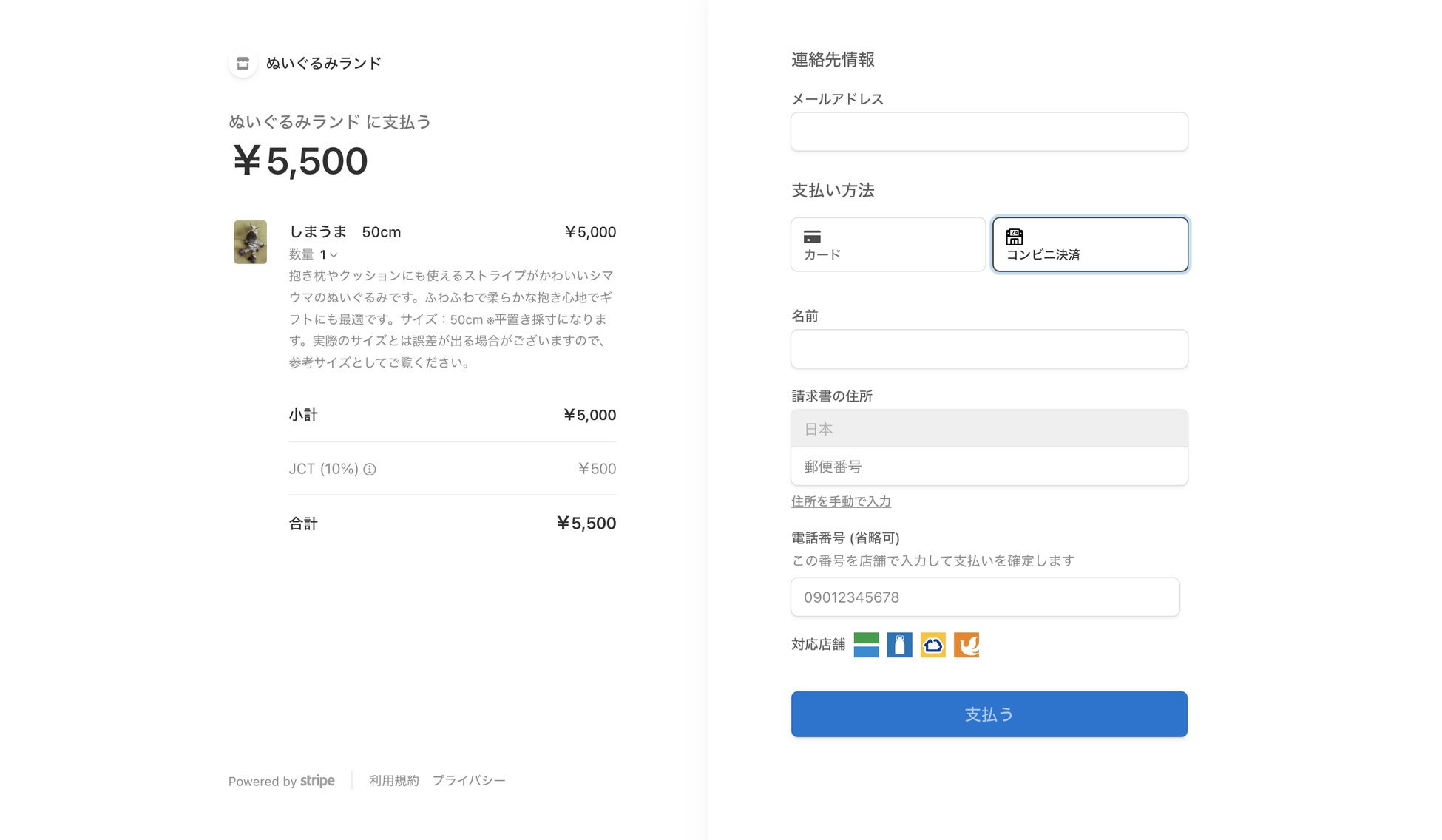Open the 数量 quantity dropdown
Viewport: 1442px width, 840px height.
pyautogui.click(x=323, y=254)
